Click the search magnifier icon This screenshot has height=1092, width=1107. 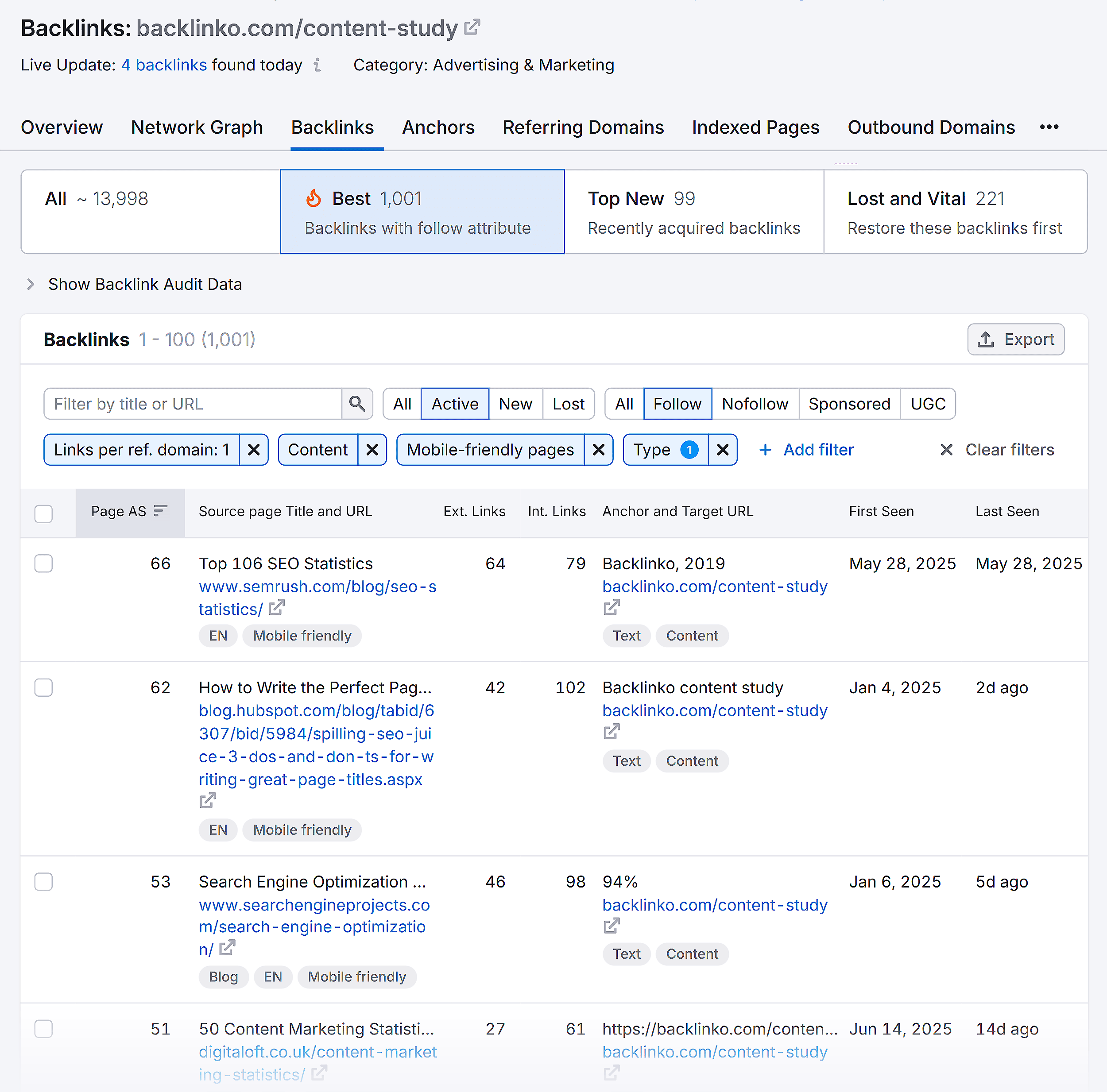[x=357, y=404]
